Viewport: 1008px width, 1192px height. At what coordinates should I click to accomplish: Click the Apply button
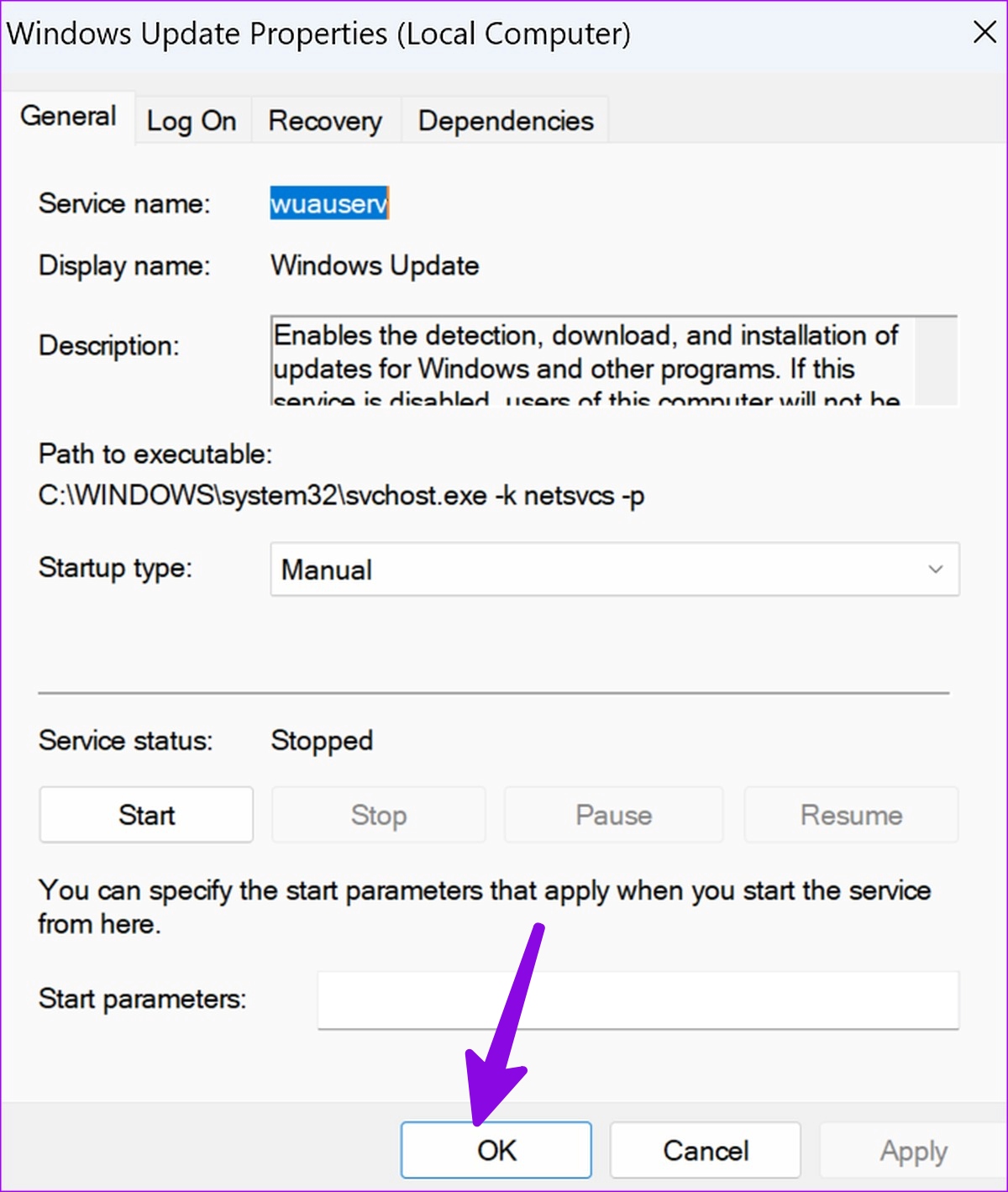coord(913,1150)
